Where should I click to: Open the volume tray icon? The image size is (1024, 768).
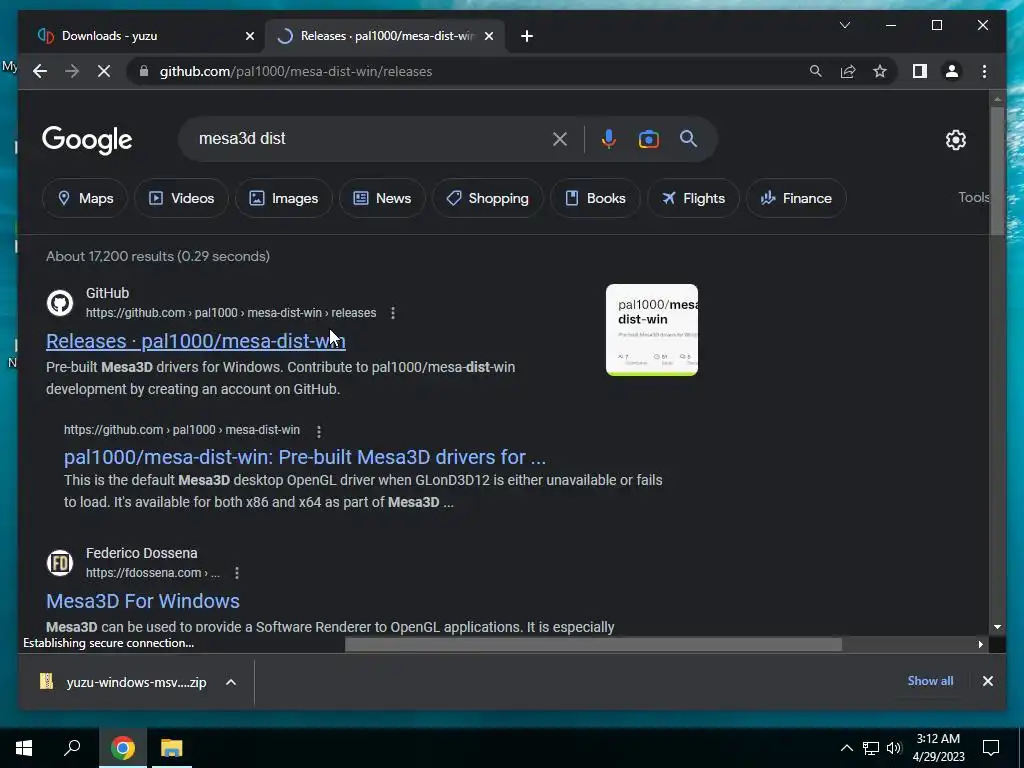pos(894,748)
